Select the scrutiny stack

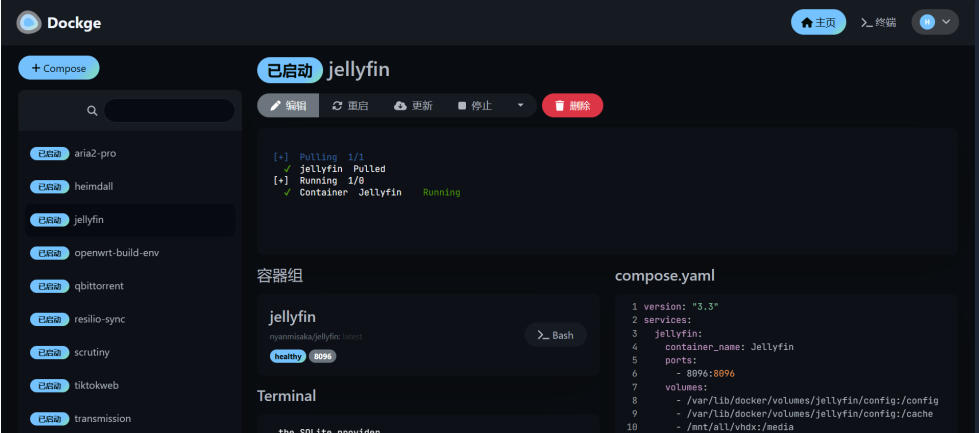(130, 353)
